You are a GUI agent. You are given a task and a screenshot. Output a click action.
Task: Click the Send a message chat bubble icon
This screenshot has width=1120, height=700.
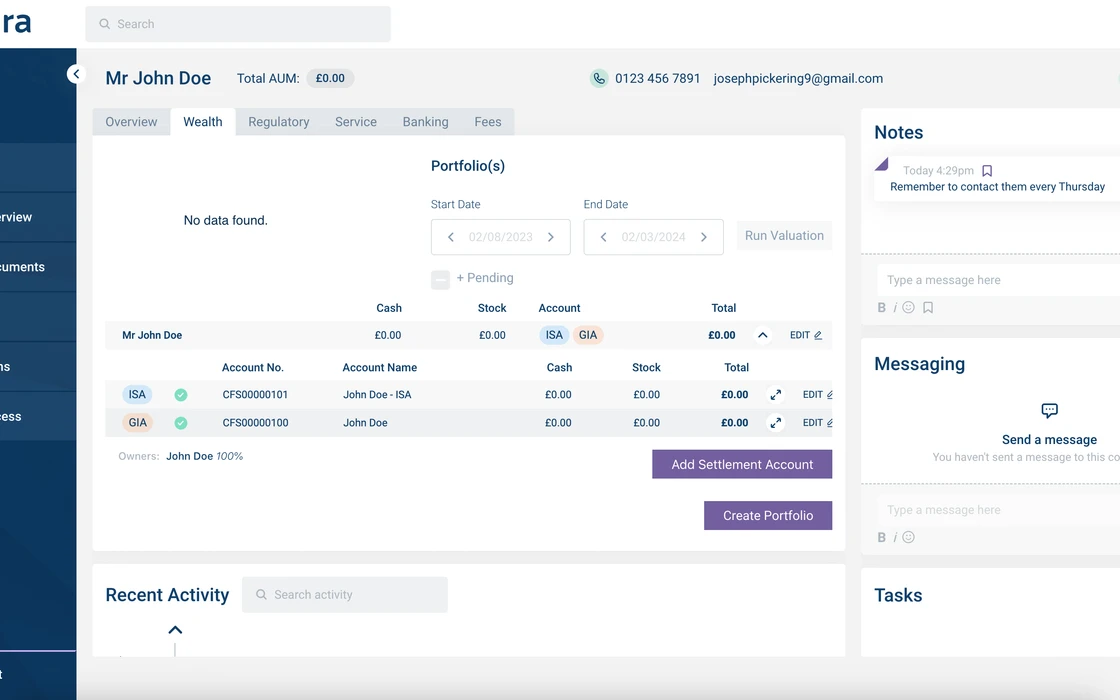(1049, 411)
